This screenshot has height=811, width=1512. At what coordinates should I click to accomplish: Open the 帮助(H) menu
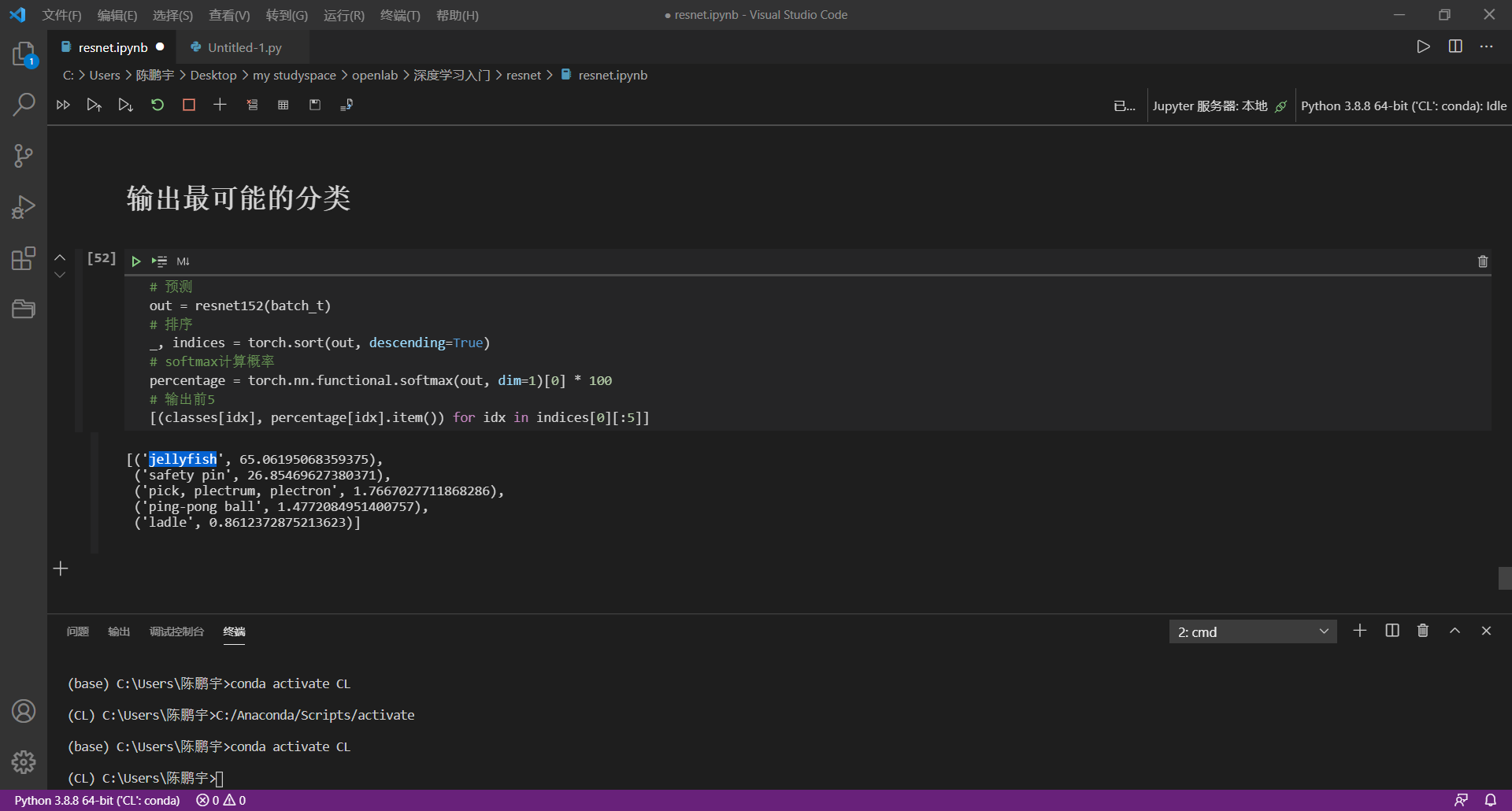click(x=458, y=15)
